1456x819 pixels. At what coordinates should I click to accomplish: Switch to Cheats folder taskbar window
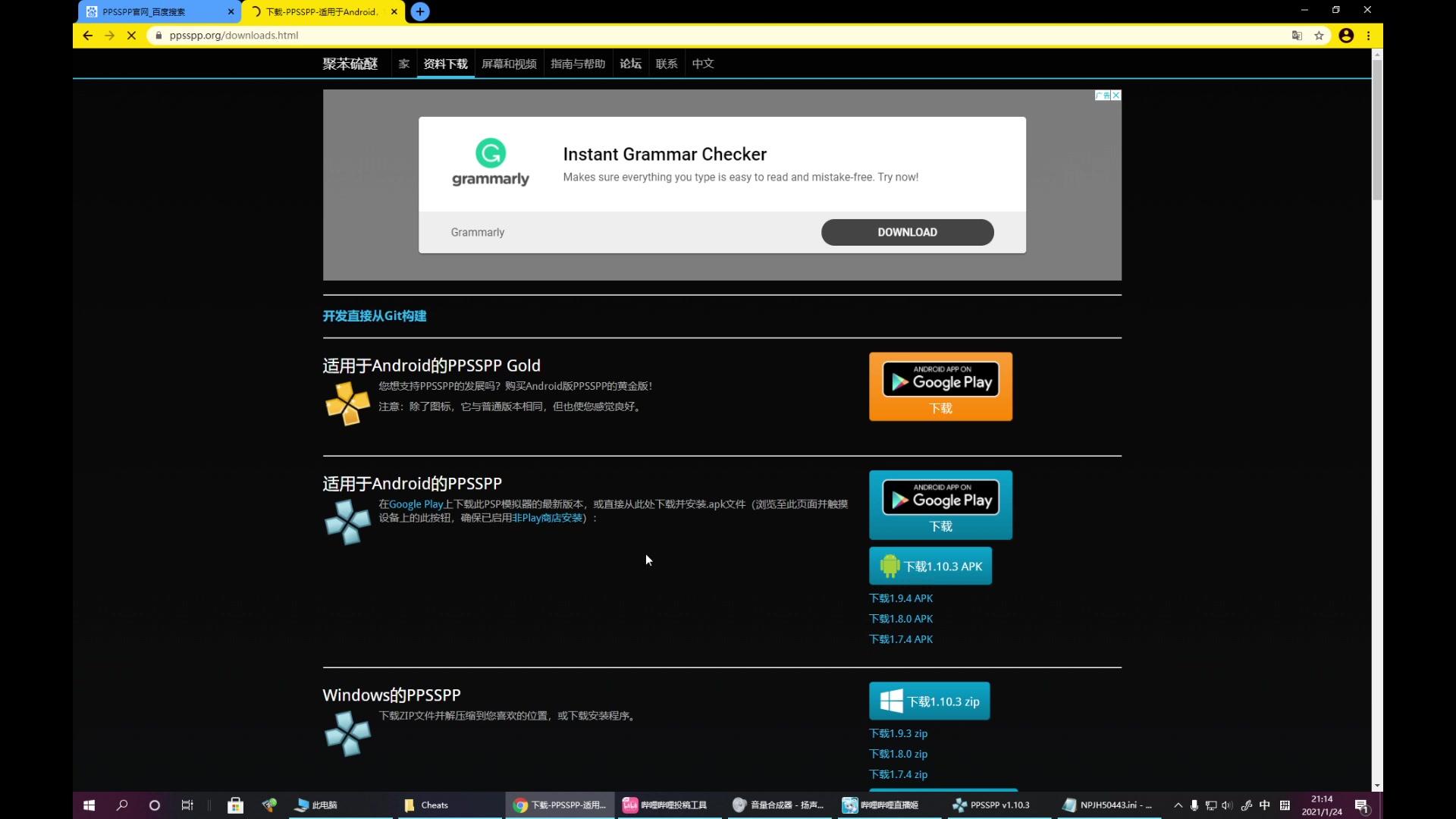click(450, 805)
